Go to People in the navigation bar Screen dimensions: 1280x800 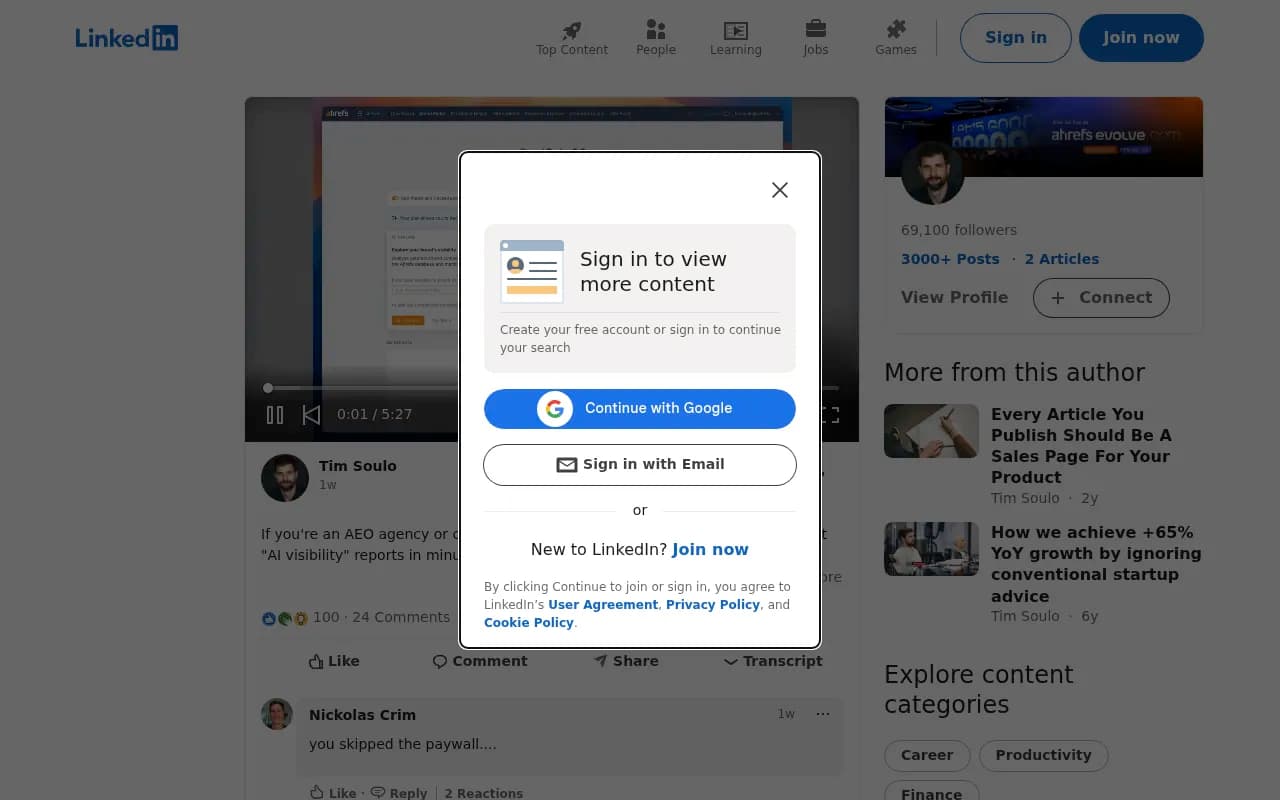656,38
